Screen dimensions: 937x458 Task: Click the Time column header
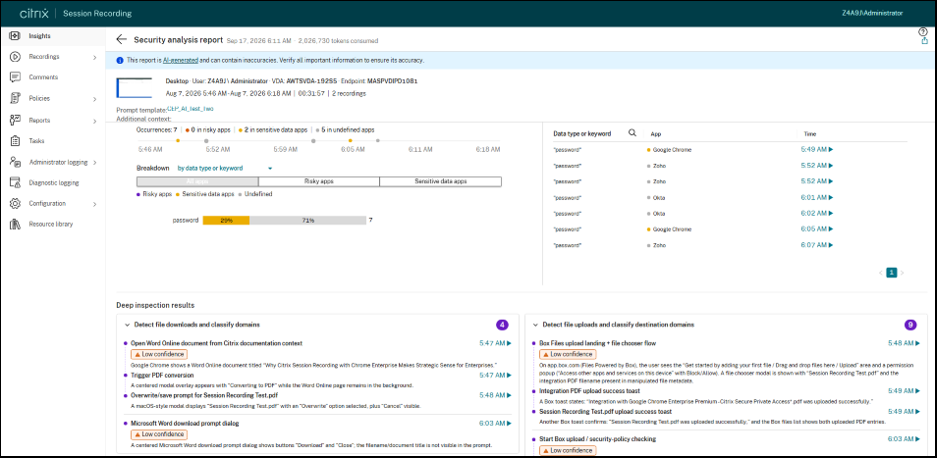pos(810,134)
